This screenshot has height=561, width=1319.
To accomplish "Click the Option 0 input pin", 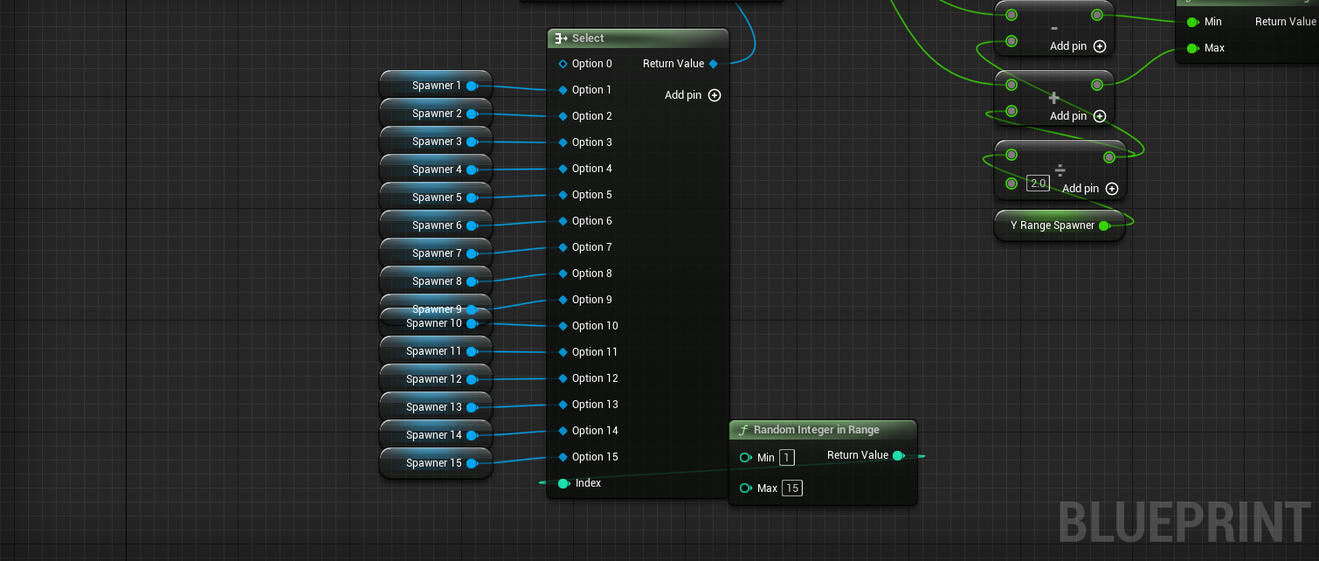I will pos(563,64).
